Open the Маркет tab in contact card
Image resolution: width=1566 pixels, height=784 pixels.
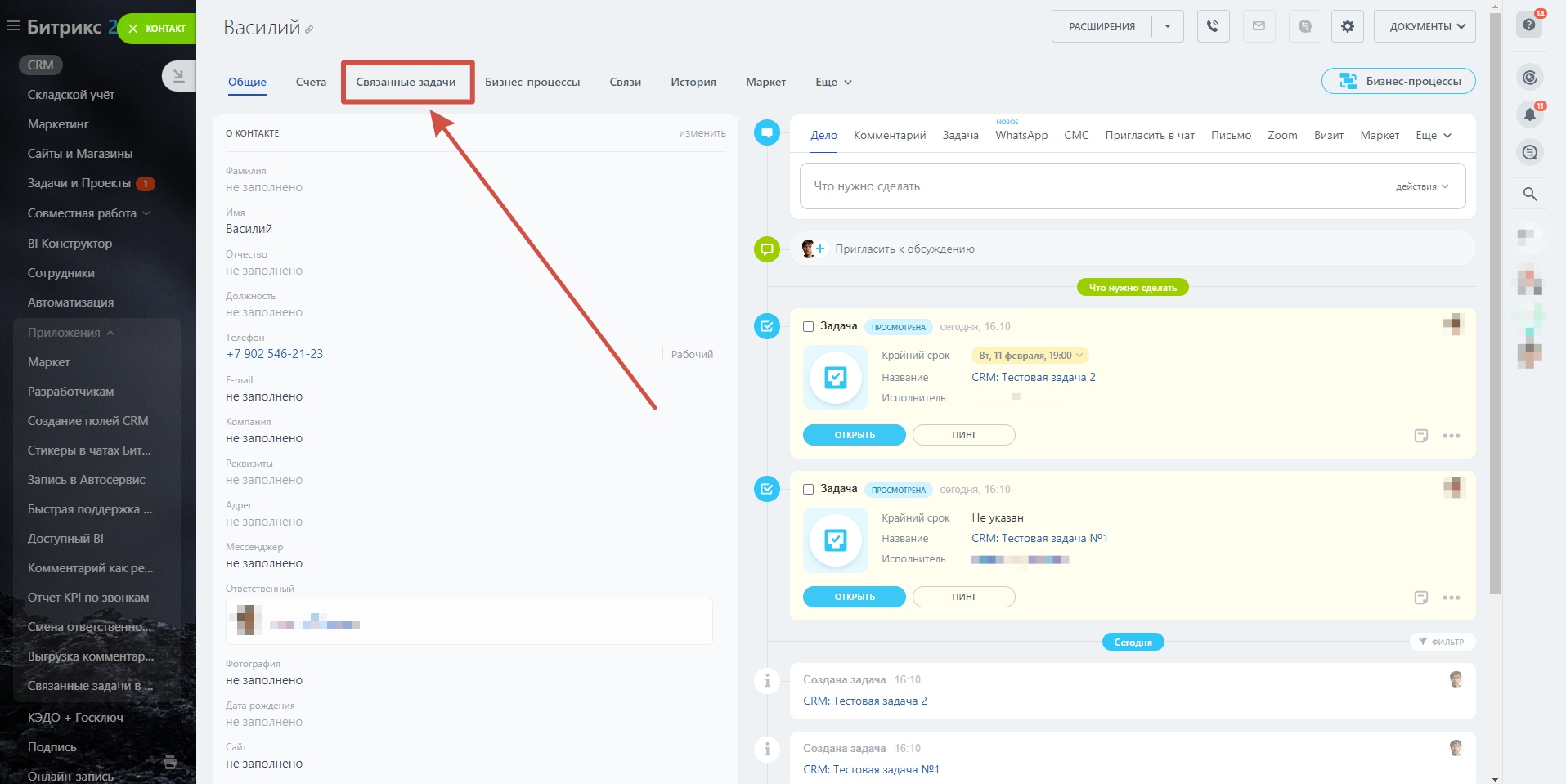coord(765,82)
